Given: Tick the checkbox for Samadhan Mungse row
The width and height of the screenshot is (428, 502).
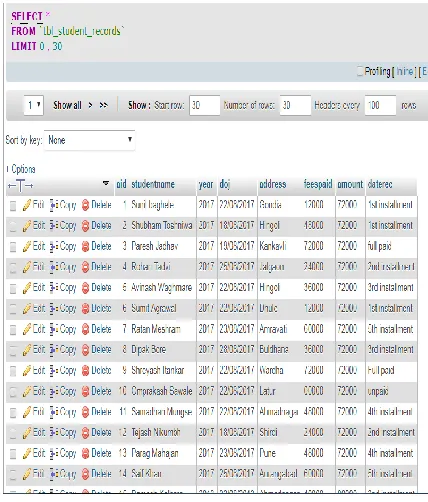Looking at the screenshot, I should [13, 412].
